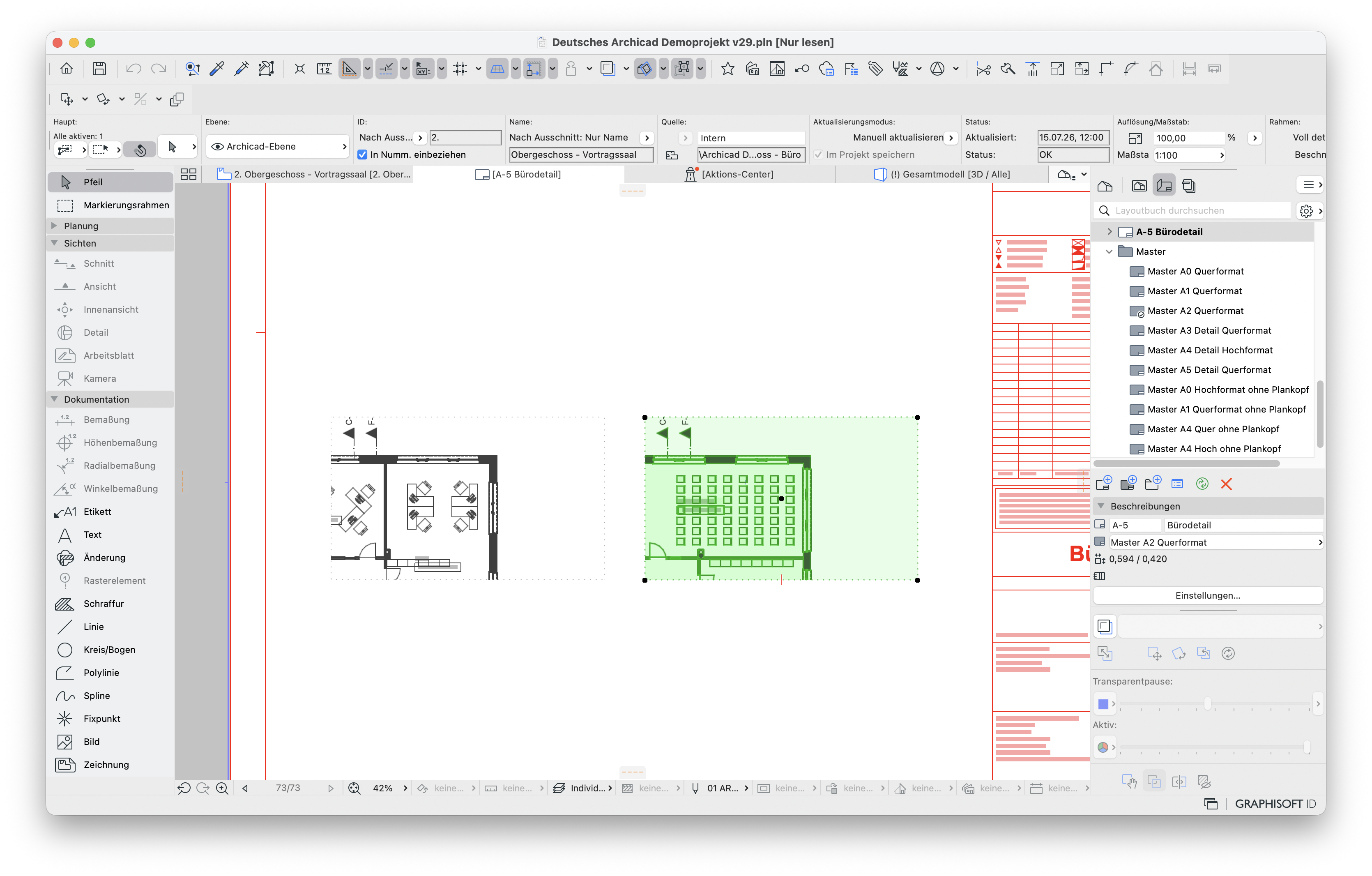
Task: Click the Home icon in toolbar
Action: 67,69
